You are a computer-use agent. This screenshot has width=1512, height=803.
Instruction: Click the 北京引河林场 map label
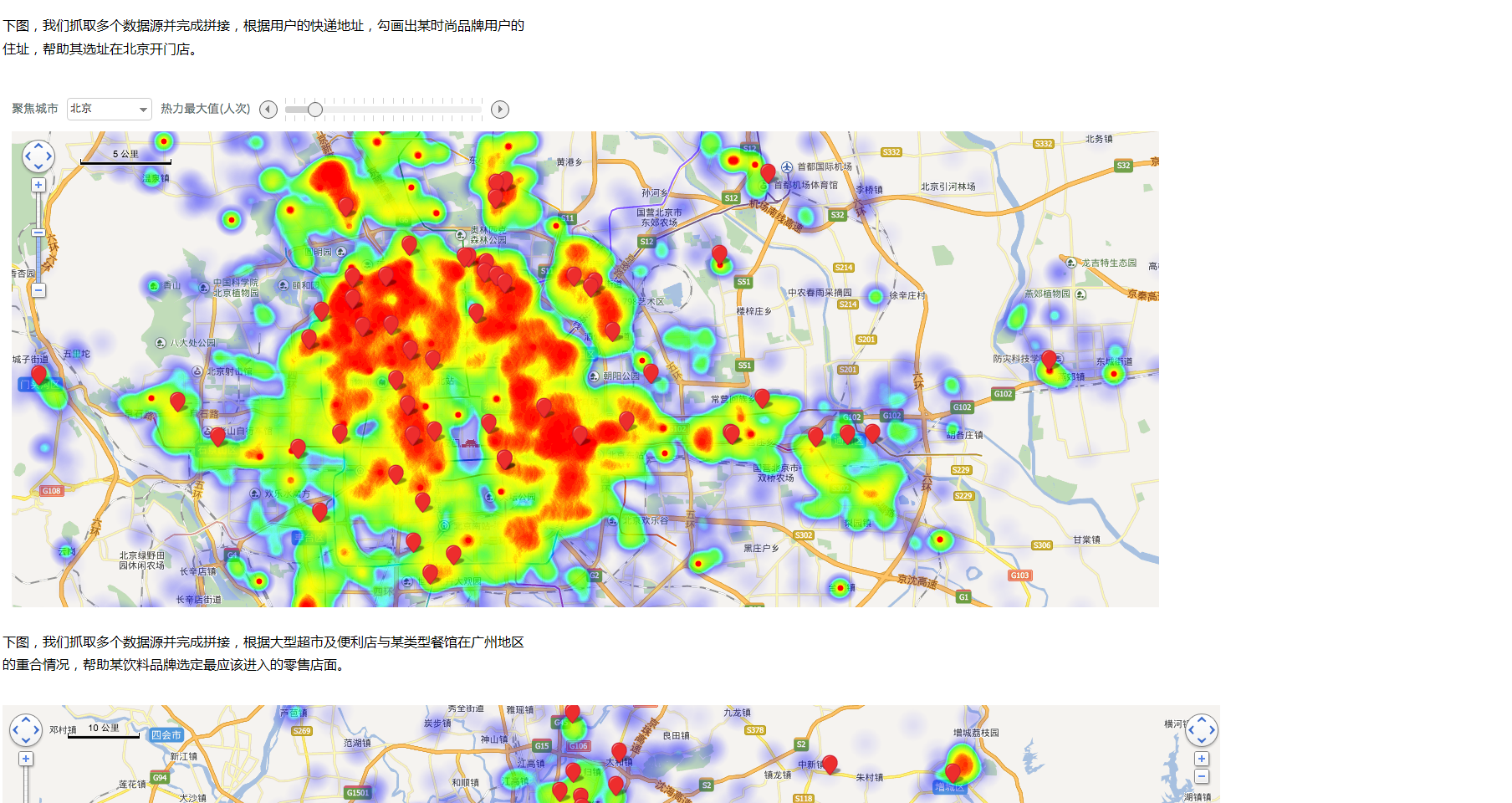point(948,187)
